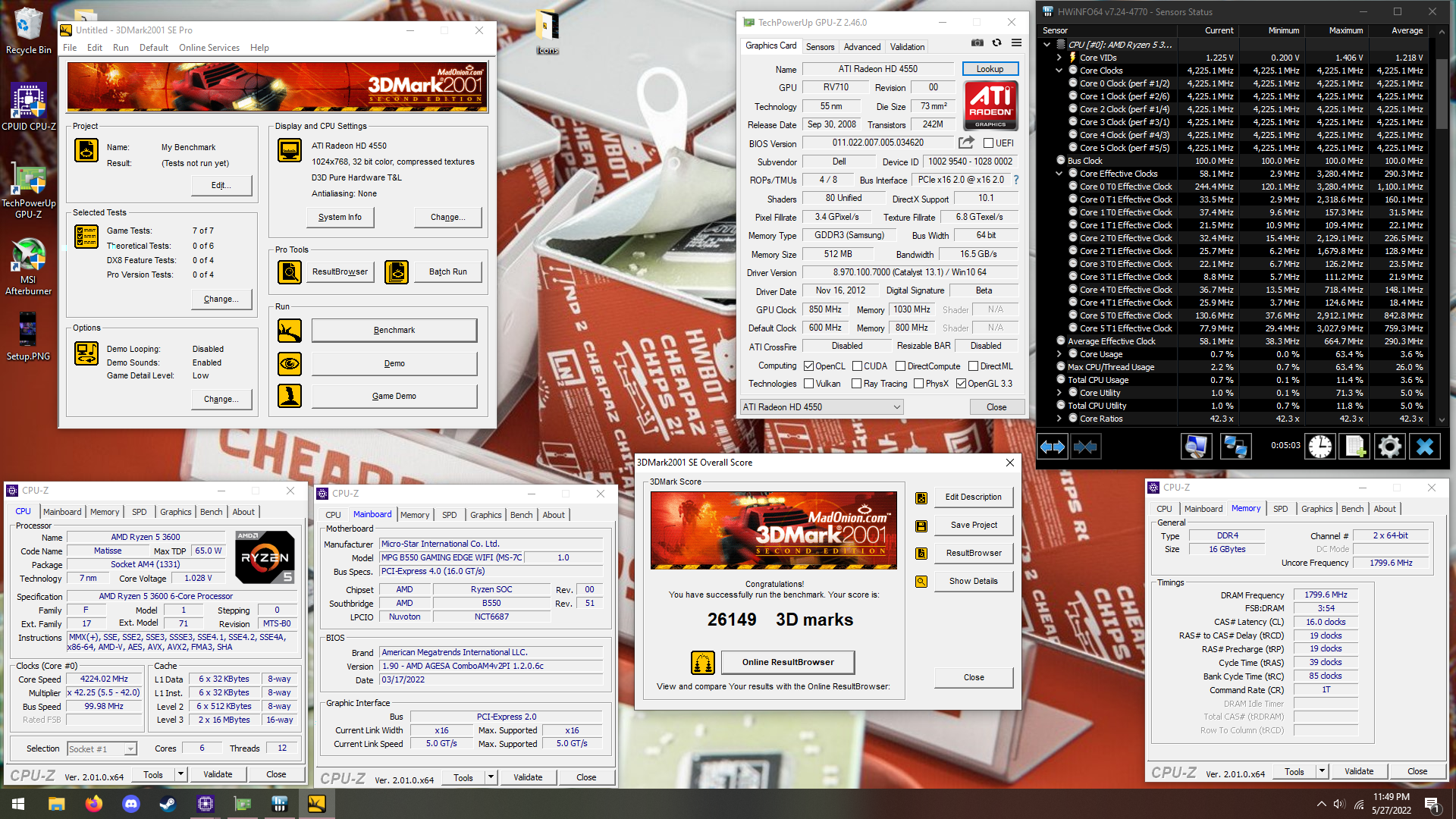Open the Windows Start menu

click(x=18, y=804)
